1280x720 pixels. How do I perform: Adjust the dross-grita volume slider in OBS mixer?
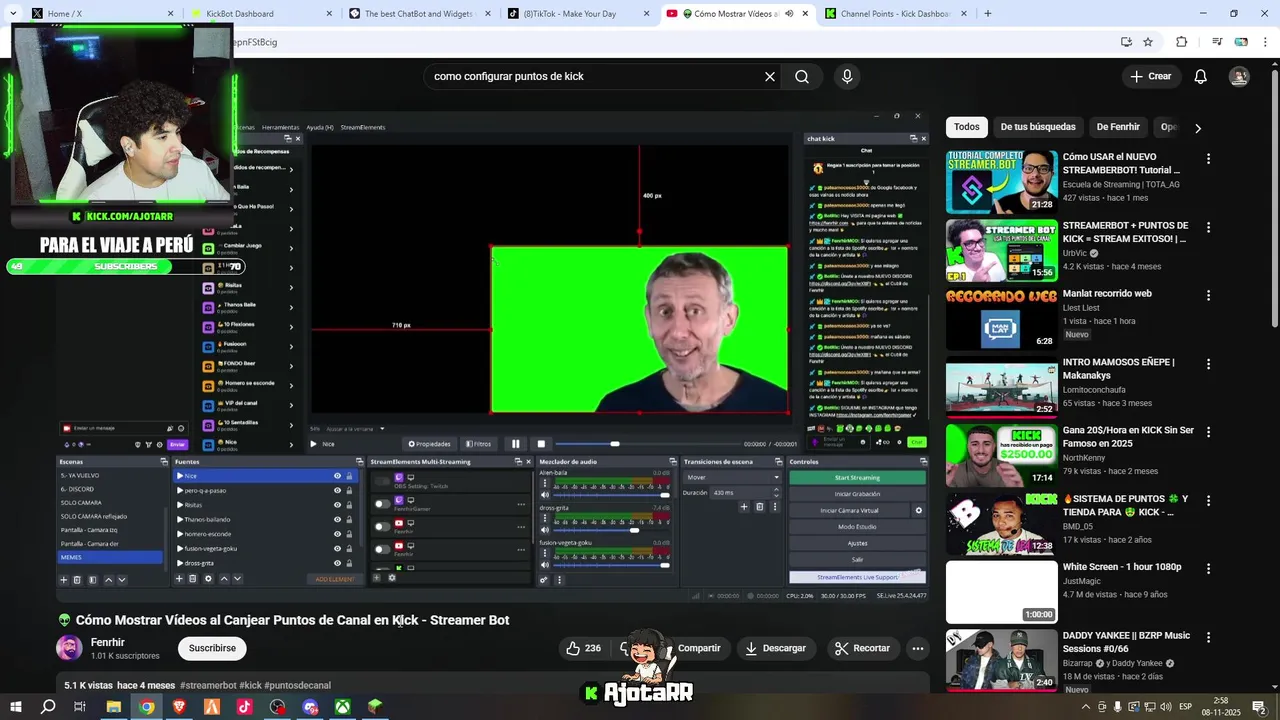tap(634, 530)
